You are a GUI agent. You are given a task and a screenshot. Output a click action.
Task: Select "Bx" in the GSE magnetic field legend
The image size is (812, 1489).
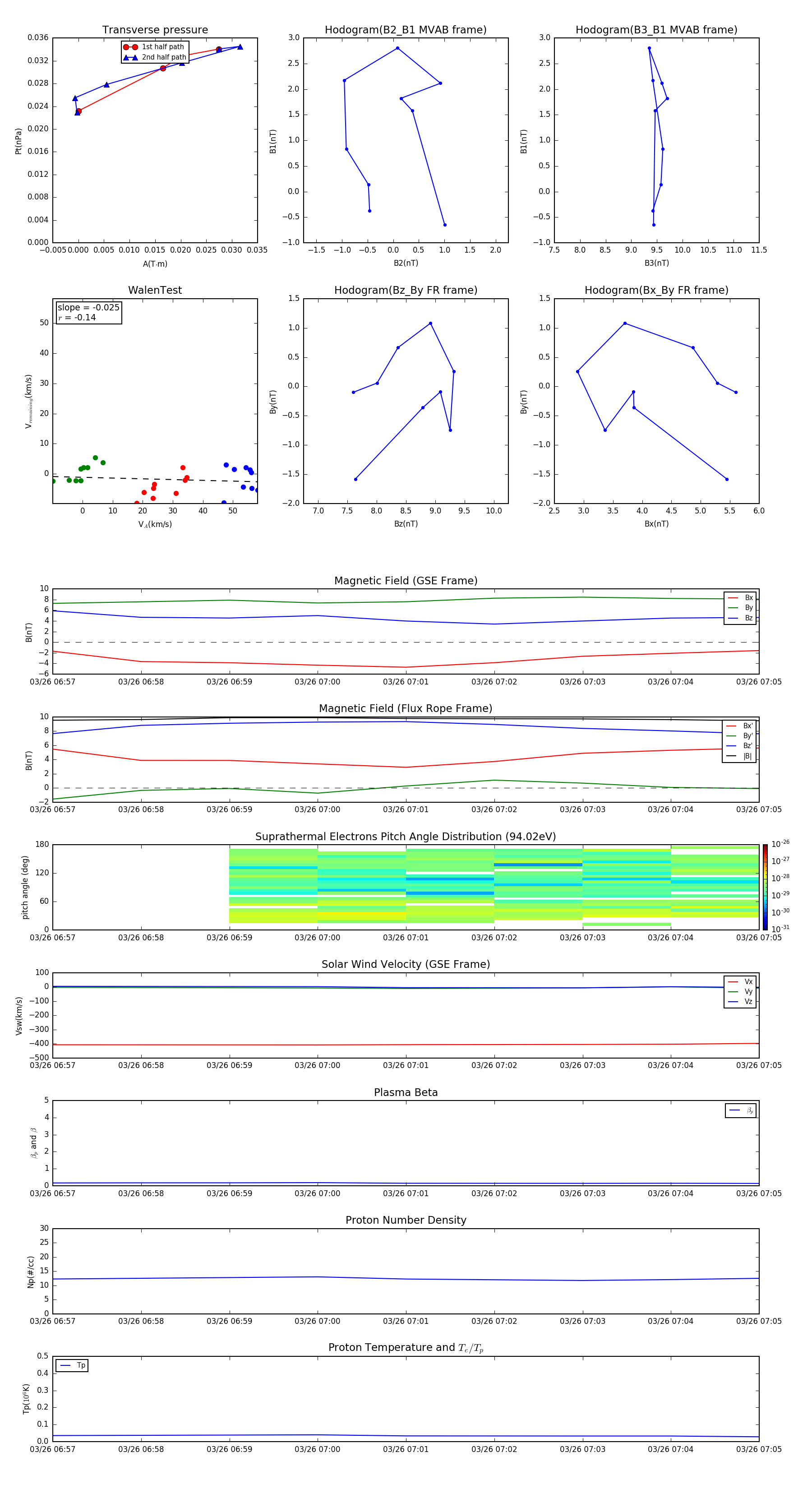[741, 598]
